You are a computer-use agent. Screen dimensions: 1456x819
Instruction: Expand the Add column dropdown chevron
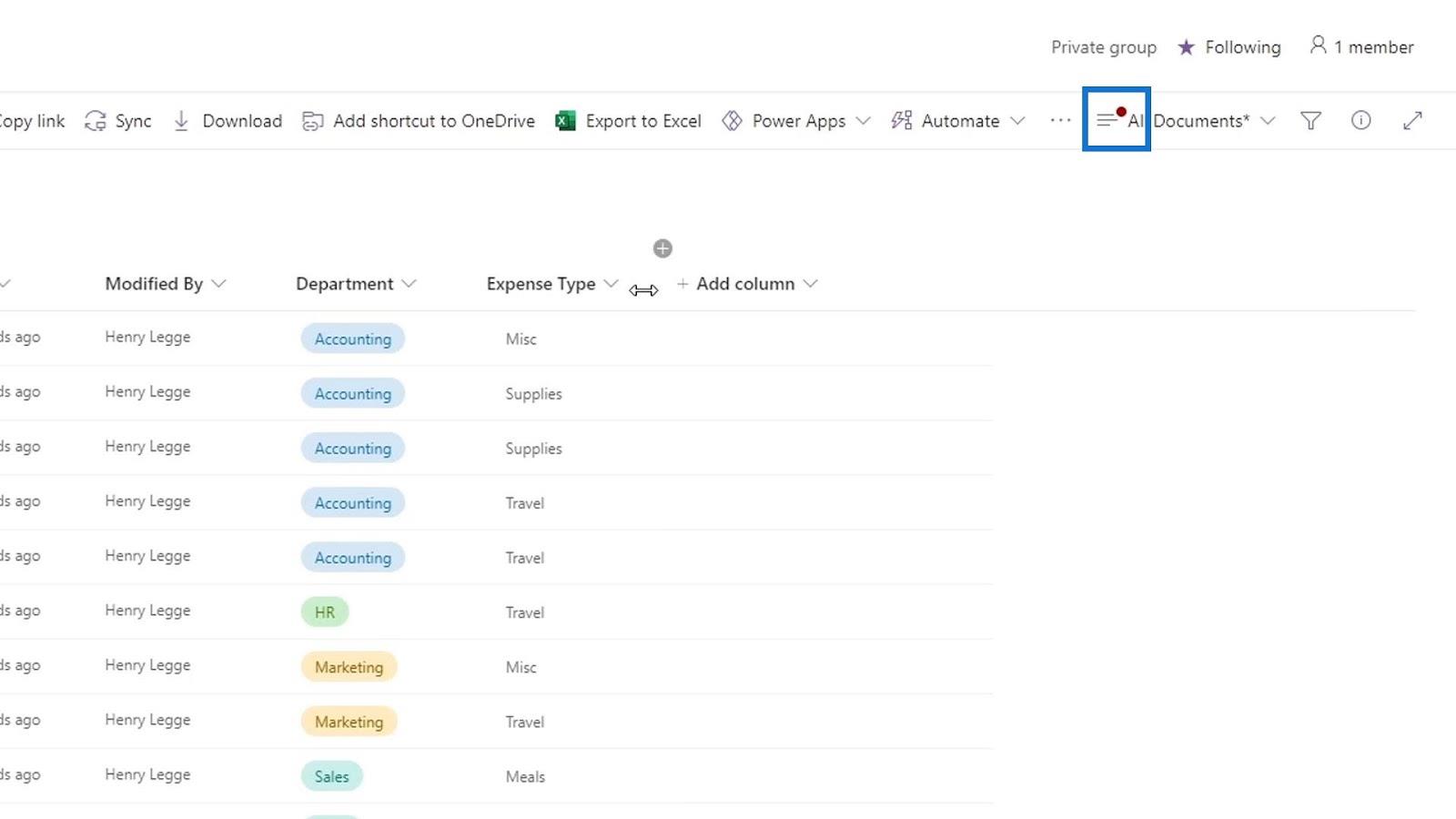coord(811,284)
